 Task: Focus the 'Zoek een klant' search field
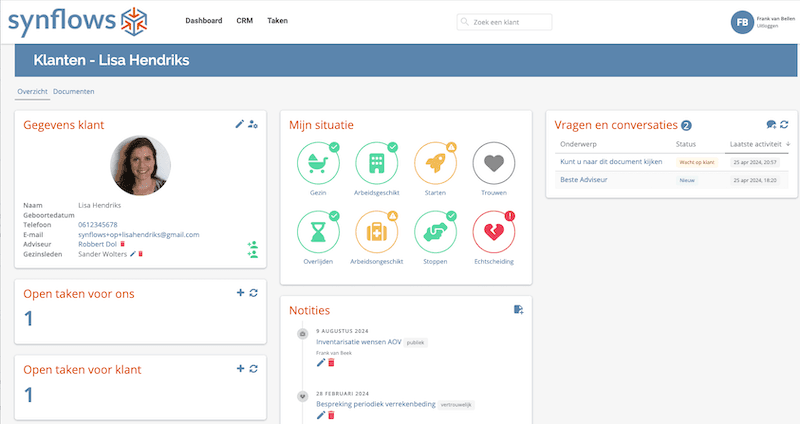(x=504, y=22)
